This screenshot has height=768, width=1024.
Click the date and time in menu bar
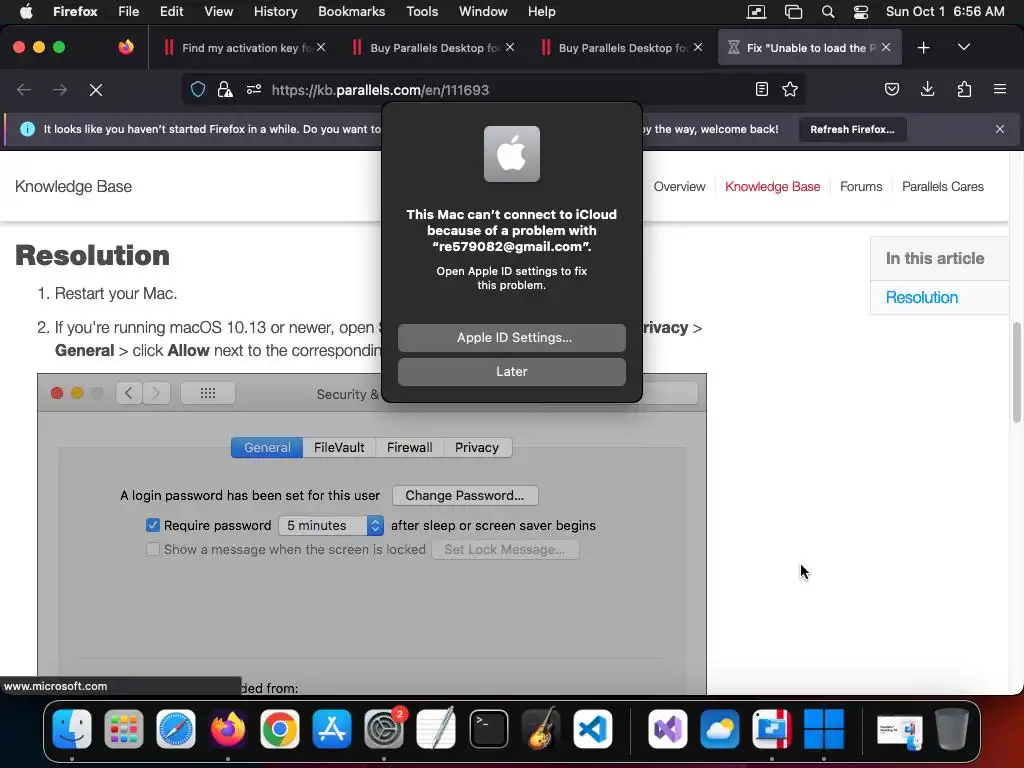[x=945, y=12]
